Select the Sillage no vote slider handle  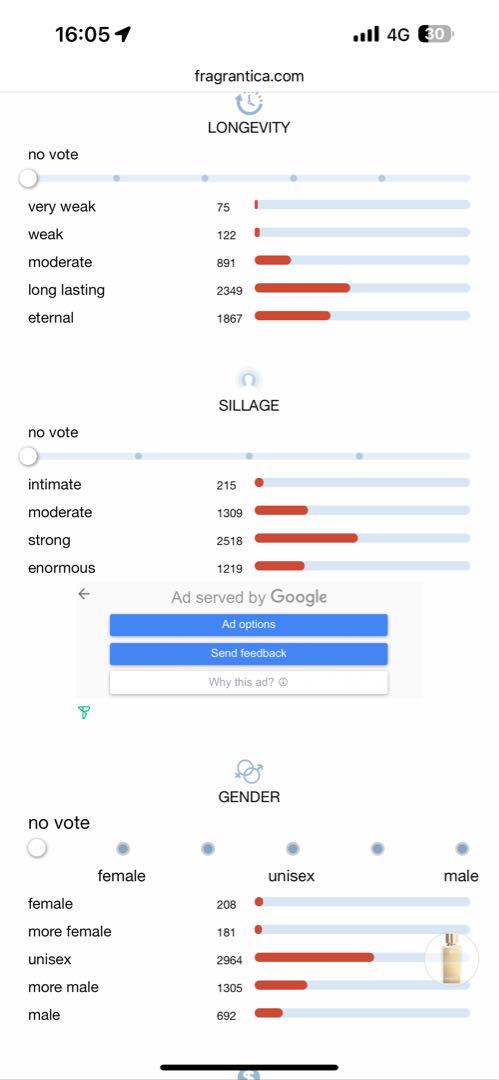[28, 456]
